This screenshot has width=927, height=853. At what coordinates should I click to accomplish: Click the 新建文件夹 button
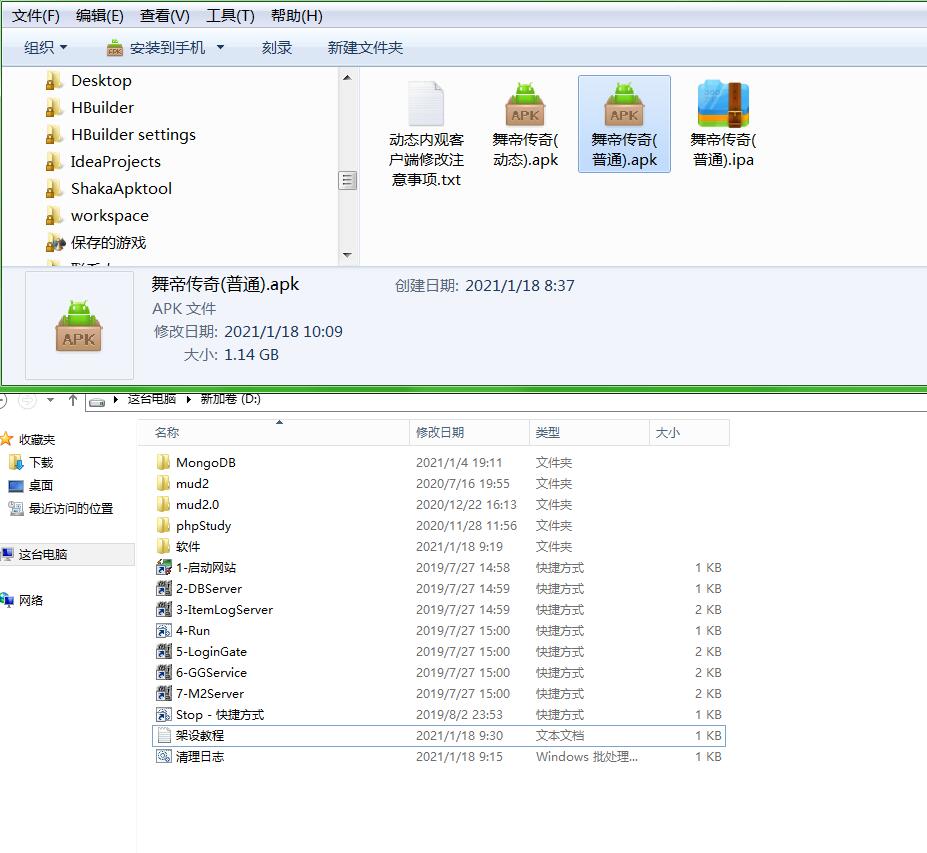click(365, 48)
